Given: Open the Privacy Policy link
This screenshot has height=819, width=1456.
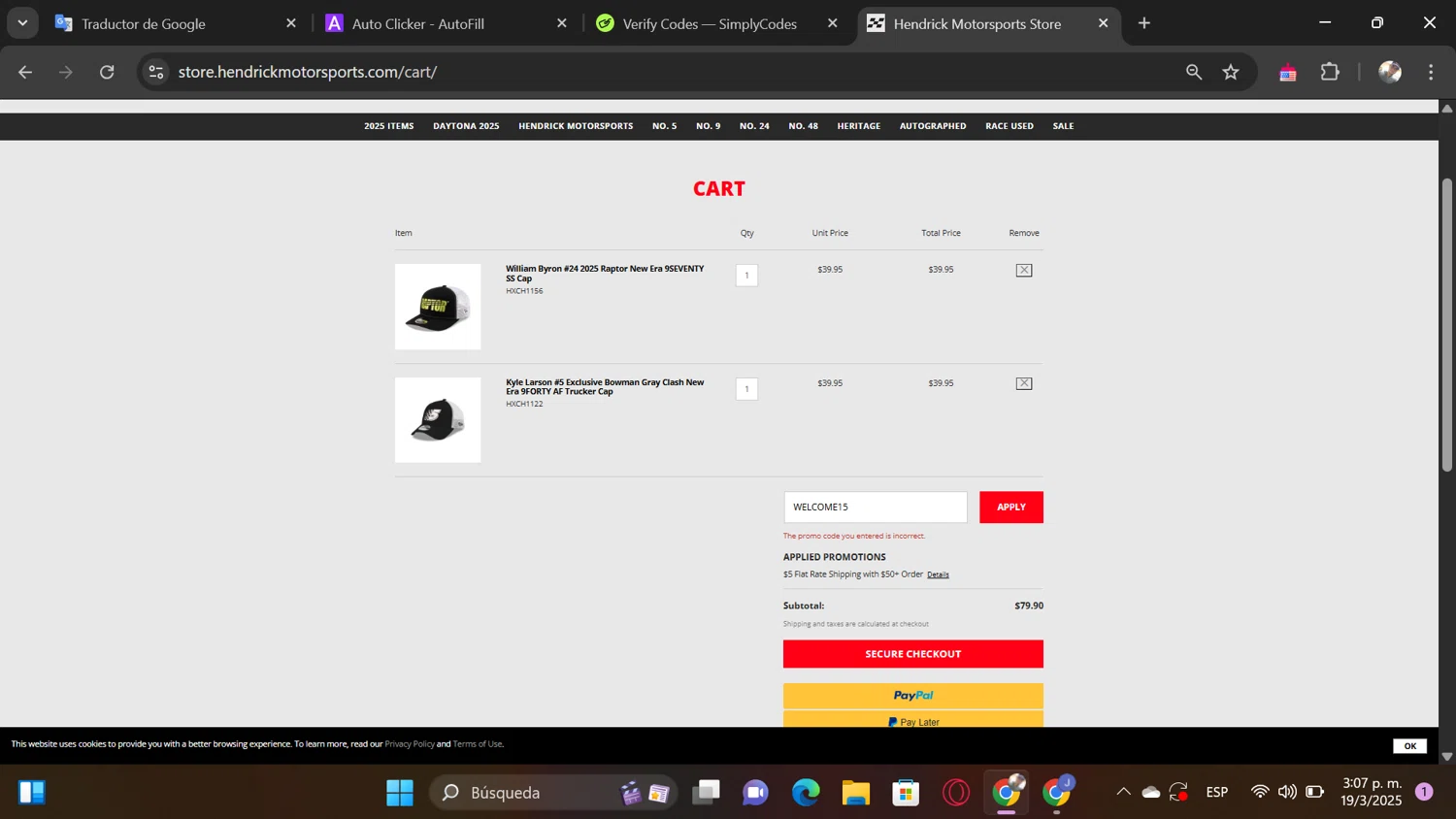Looking at the screenshot, I should pos(410,744).
